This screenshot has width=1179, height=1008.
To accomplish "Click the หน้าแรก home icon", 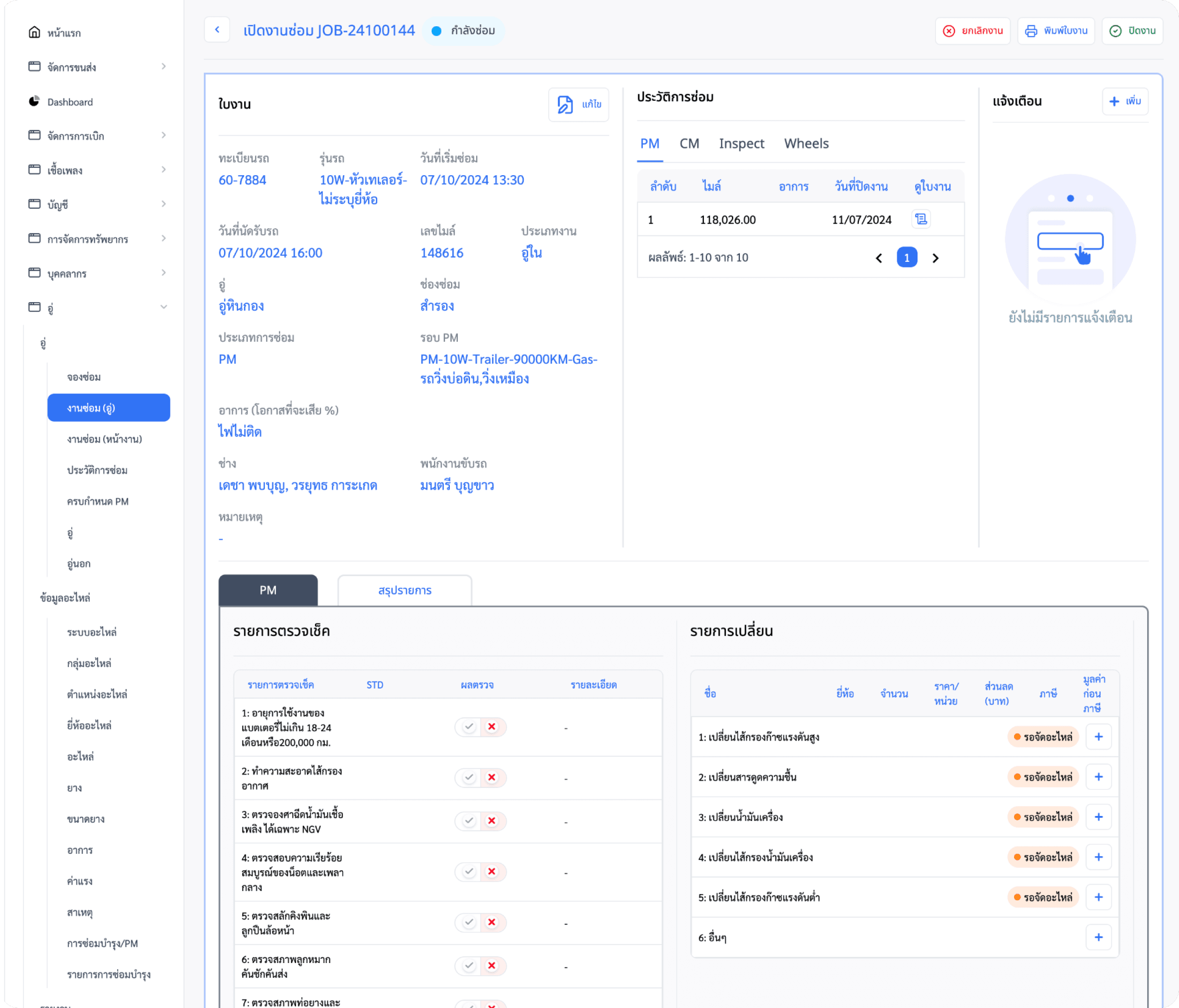I will pos(34,32).
